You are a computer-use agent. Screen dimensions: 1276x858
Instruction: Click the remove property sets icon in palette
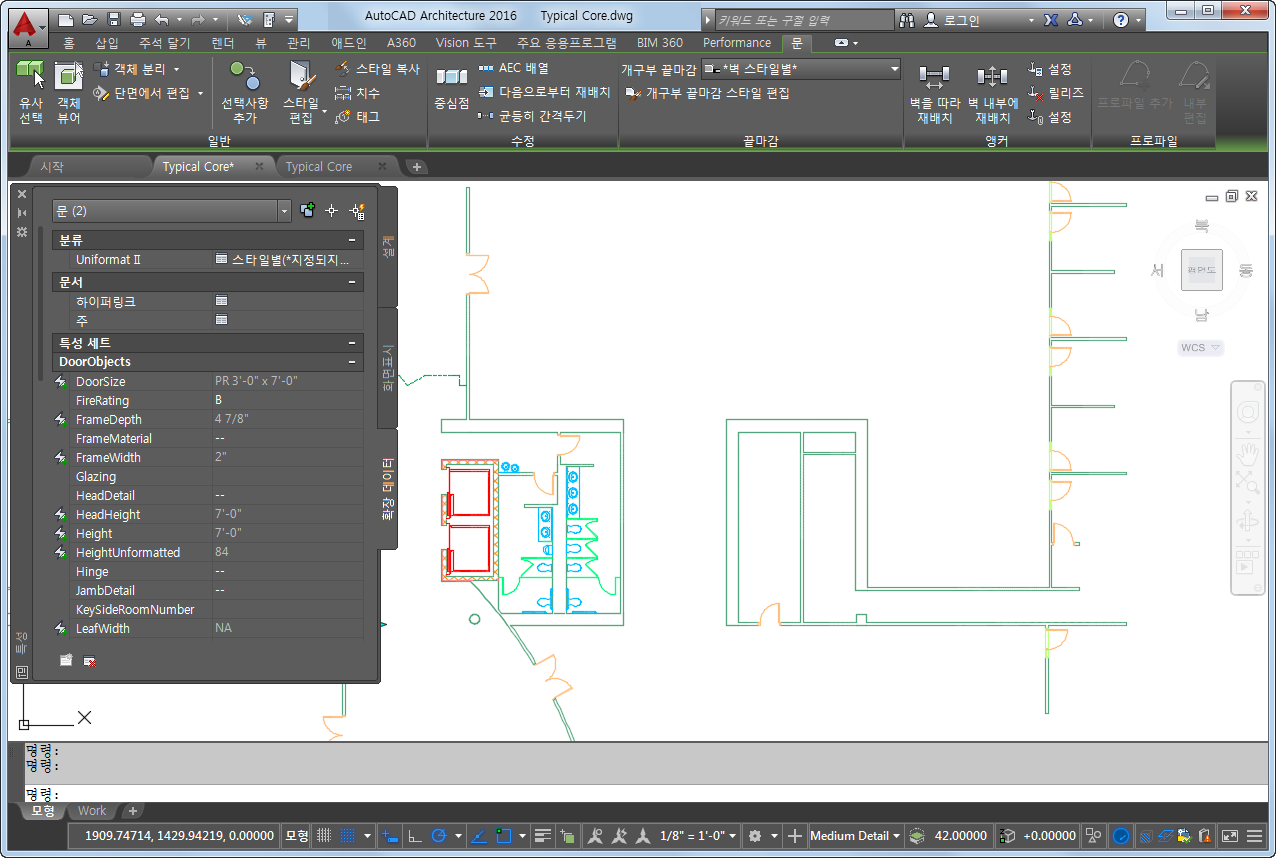pyautogui.click(x=90, y=661)
